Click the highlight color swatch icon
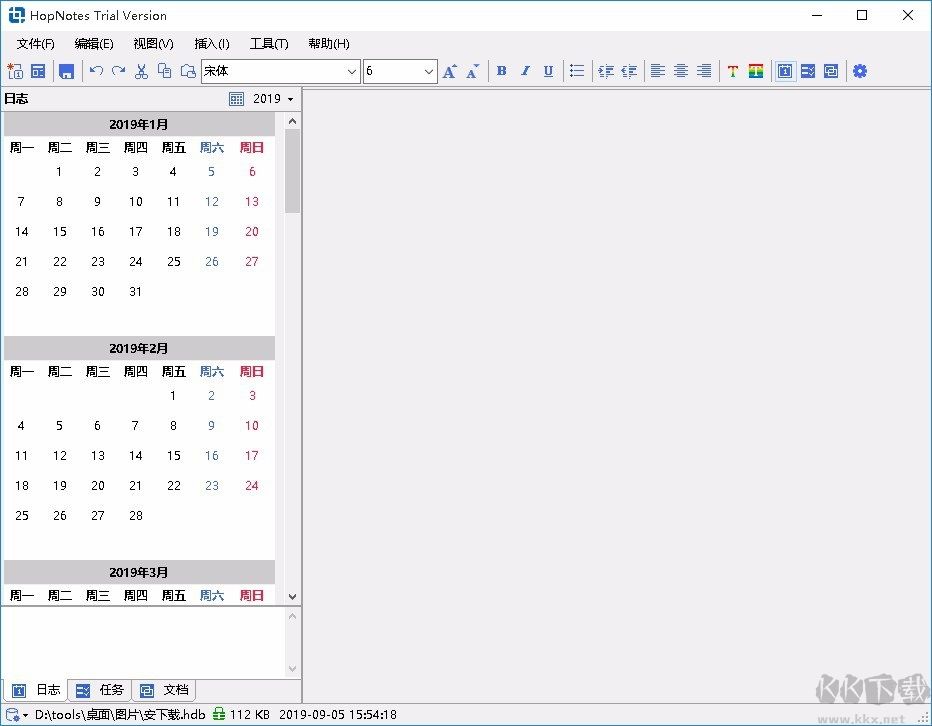The height and width of the screenshot is (726, 932). 756,70
